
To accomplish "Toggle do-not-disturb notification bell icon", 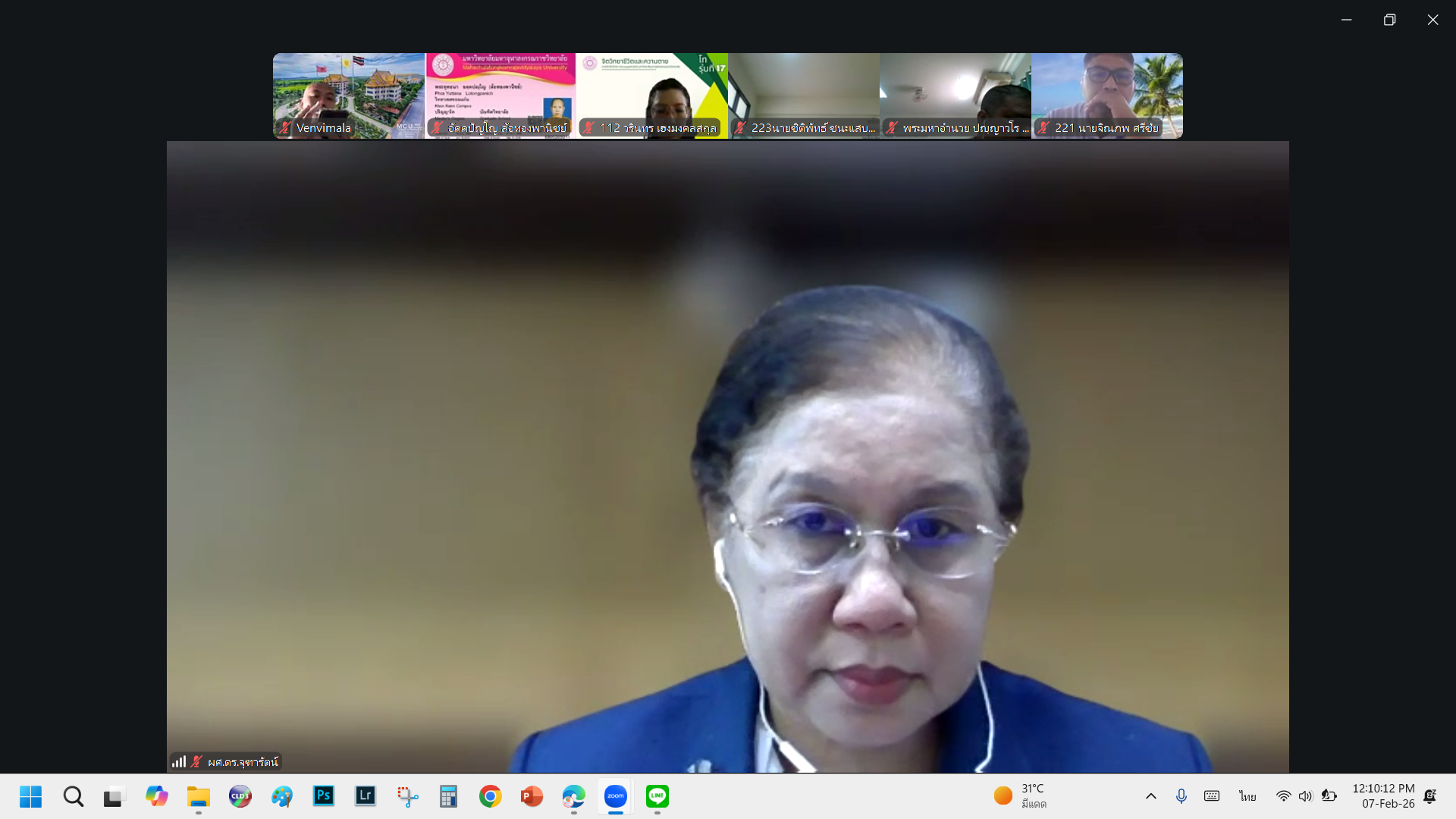I will tap(1430, 796).
